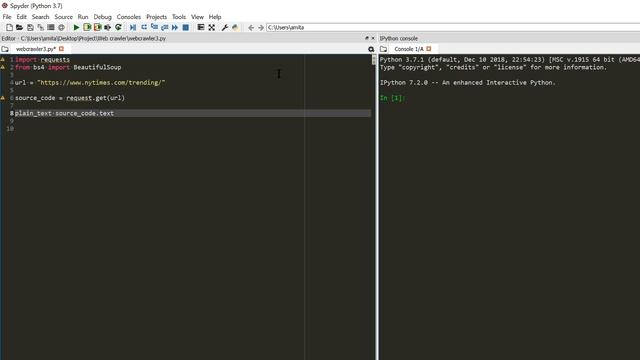The image size is (640, 360).
Task: Open the Tools menu
Action: point(179,17)
